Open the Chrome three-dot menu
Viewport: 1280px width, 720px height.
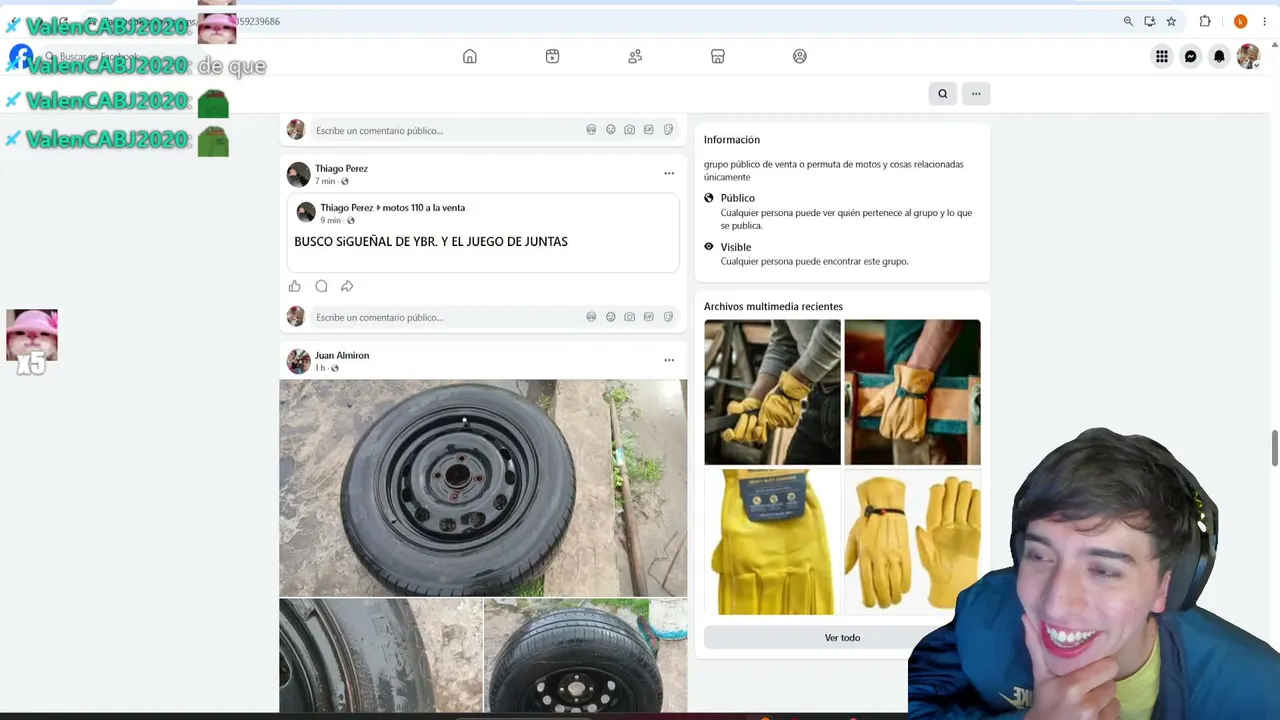click(x=1264, y=21)
